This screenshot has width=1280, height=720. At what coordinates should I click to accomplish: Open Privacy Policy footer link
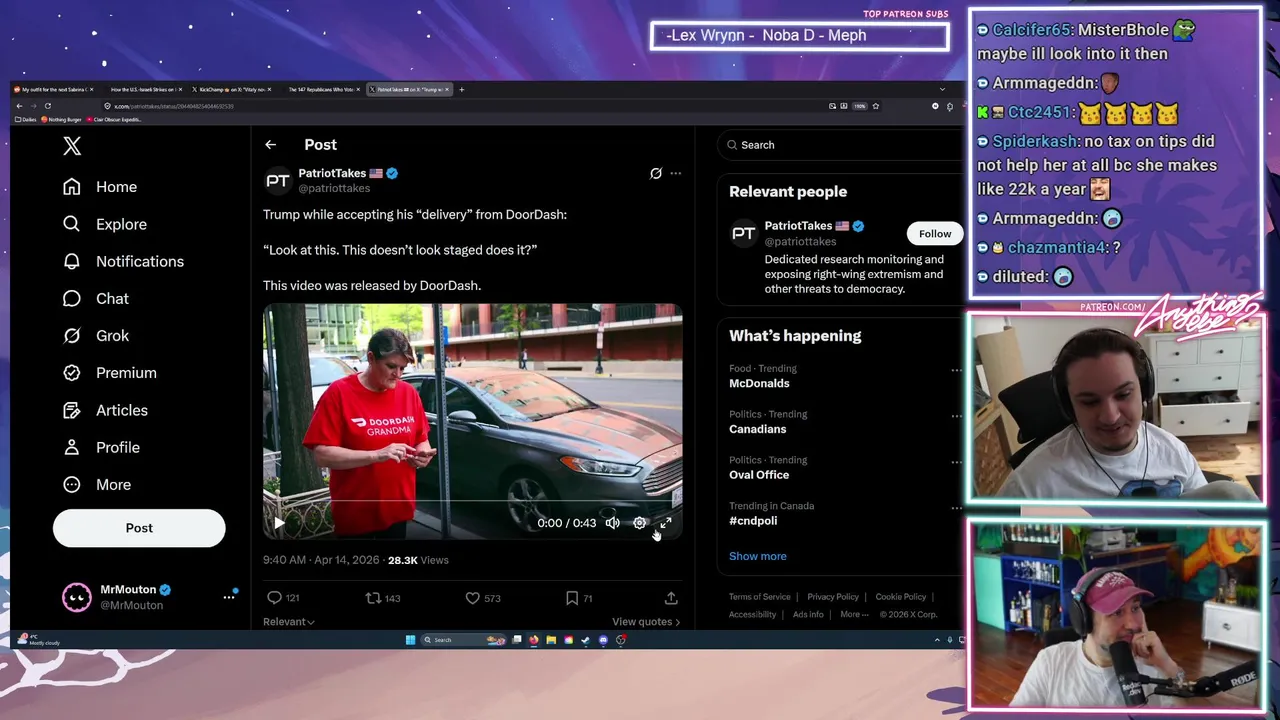pos(833,597)
